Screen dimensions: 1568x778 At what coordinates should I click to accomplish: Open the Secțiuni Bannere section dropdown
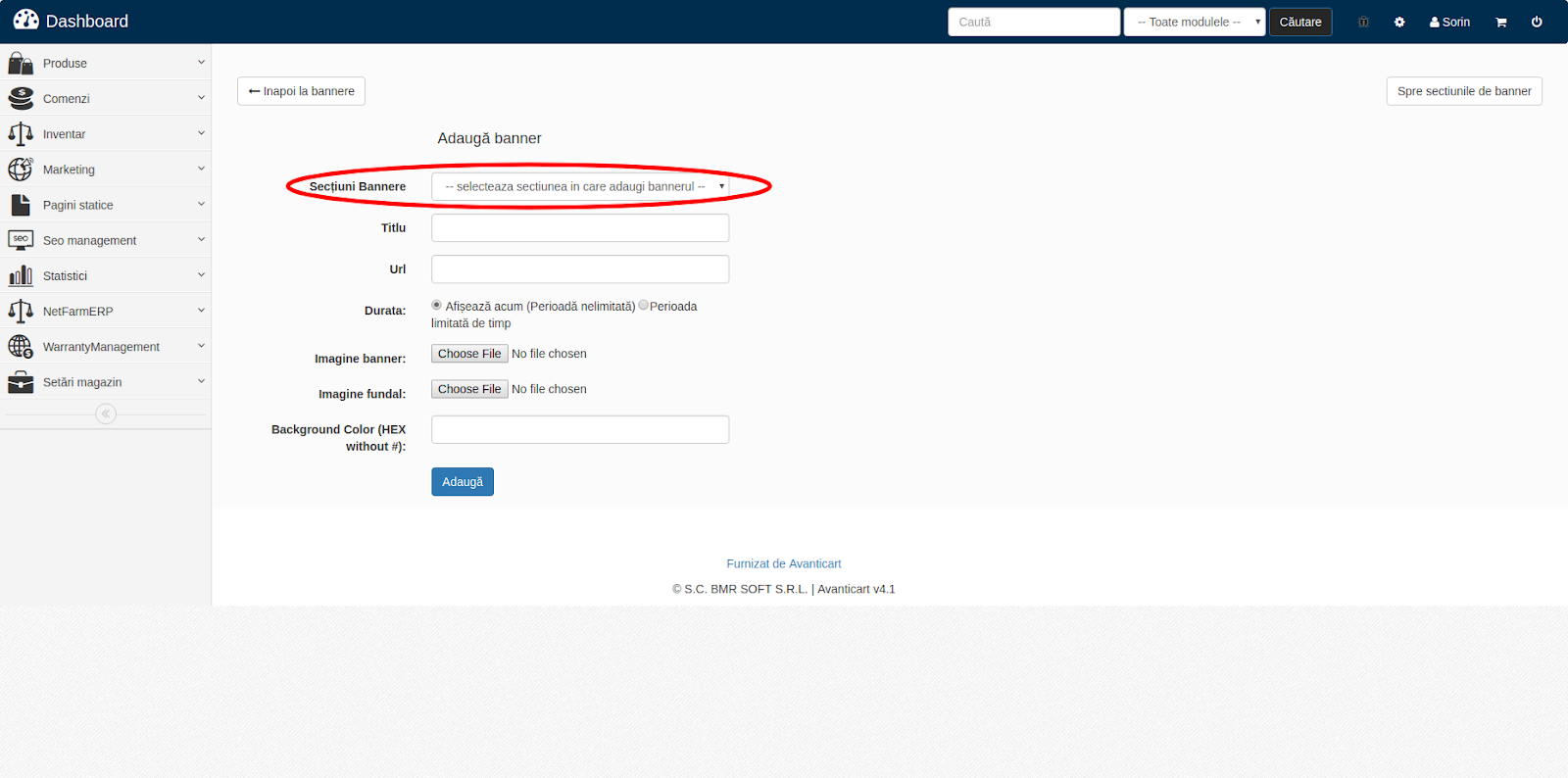pos(580,186)
